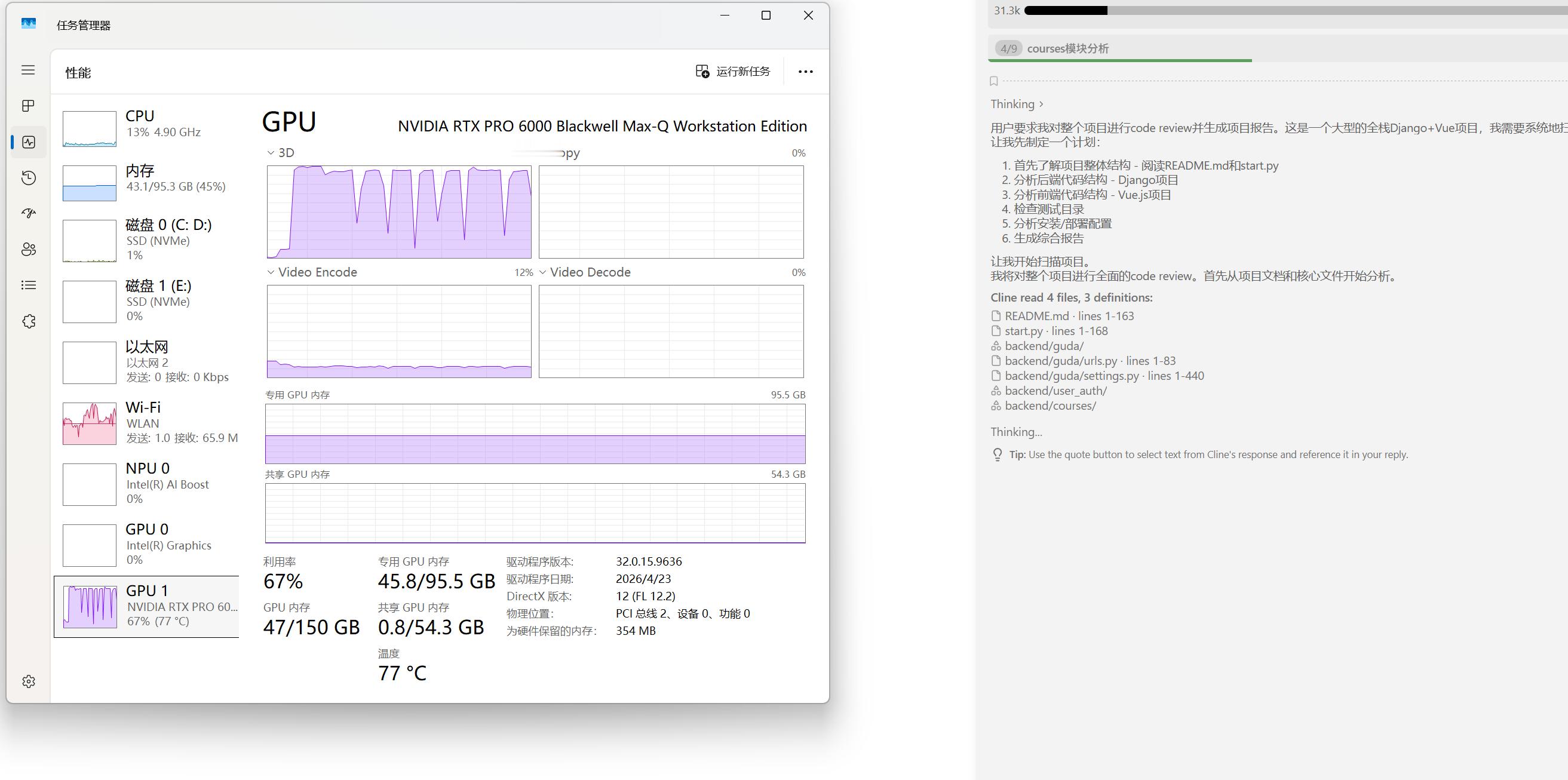Viewport: 1568px width, 780px height.
Task: Click Run new task button
Action: point(733,72)
